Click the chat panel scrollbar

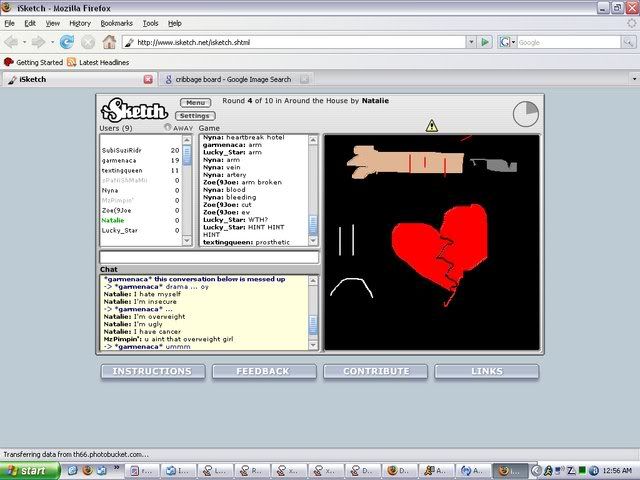point(313,313)
